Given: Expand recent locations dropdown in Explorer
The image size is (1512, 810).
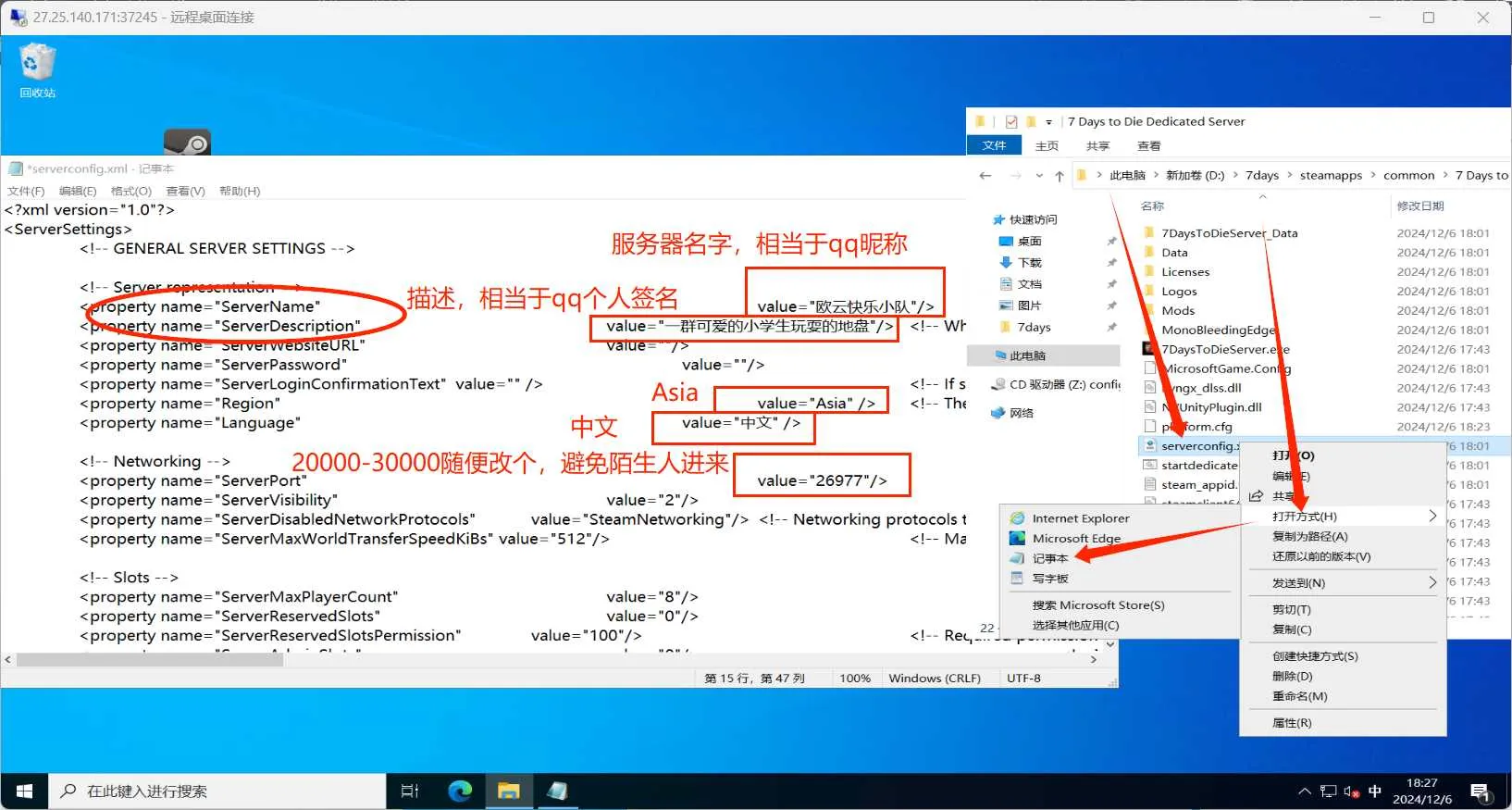Looking at the screenshot, I should (x=1039, y=176).
